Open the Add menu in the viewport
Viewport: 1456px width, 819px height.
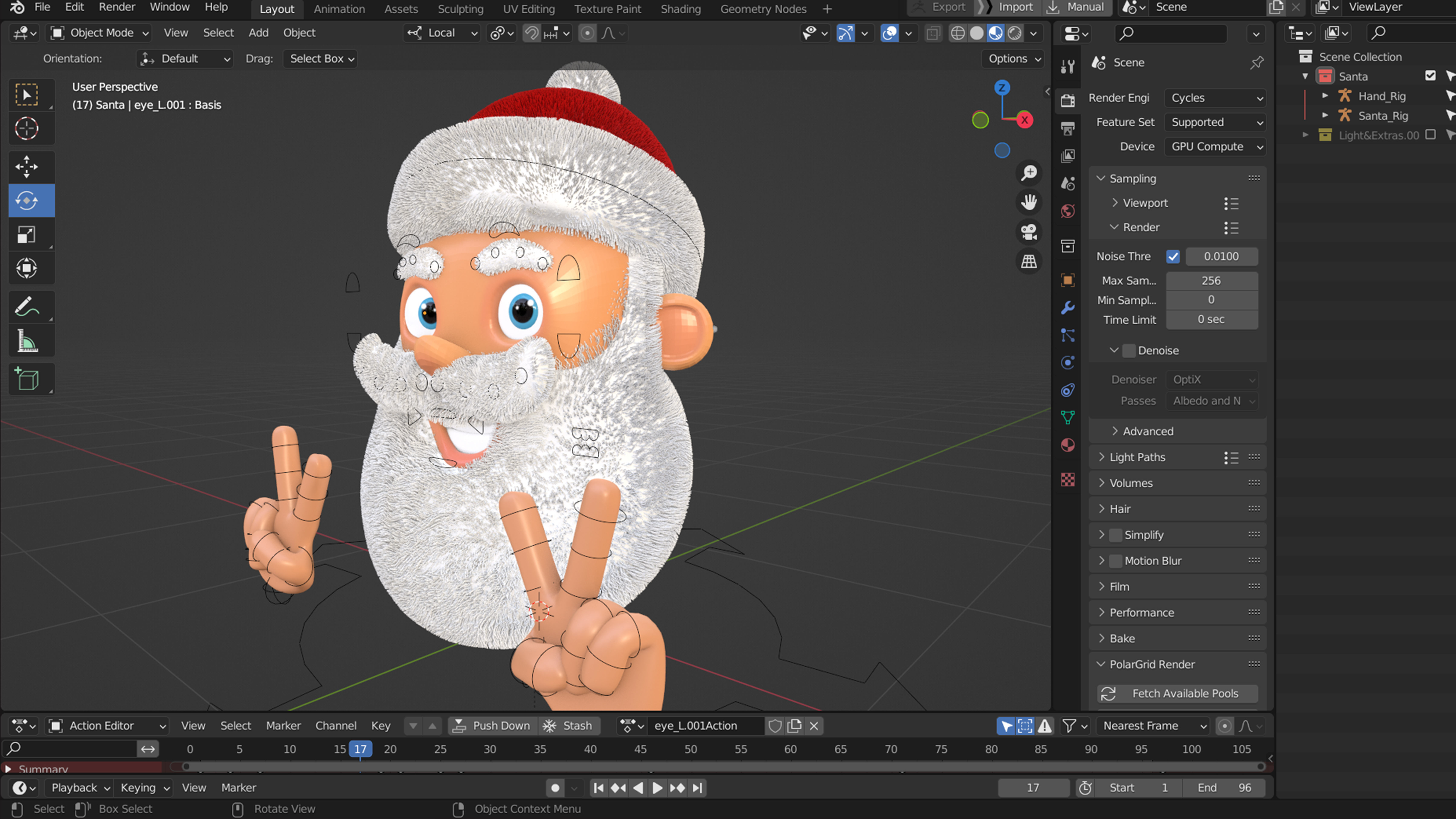pyautogui.click(x=258, y=33)
